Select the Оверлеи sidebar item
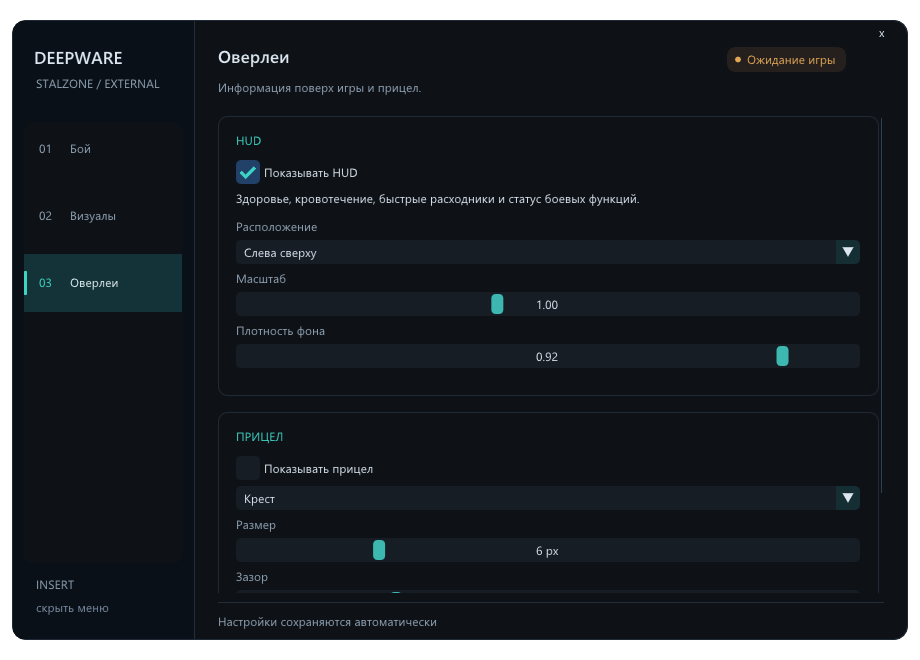Screen dimensions: 920x660 pos(103,283)
